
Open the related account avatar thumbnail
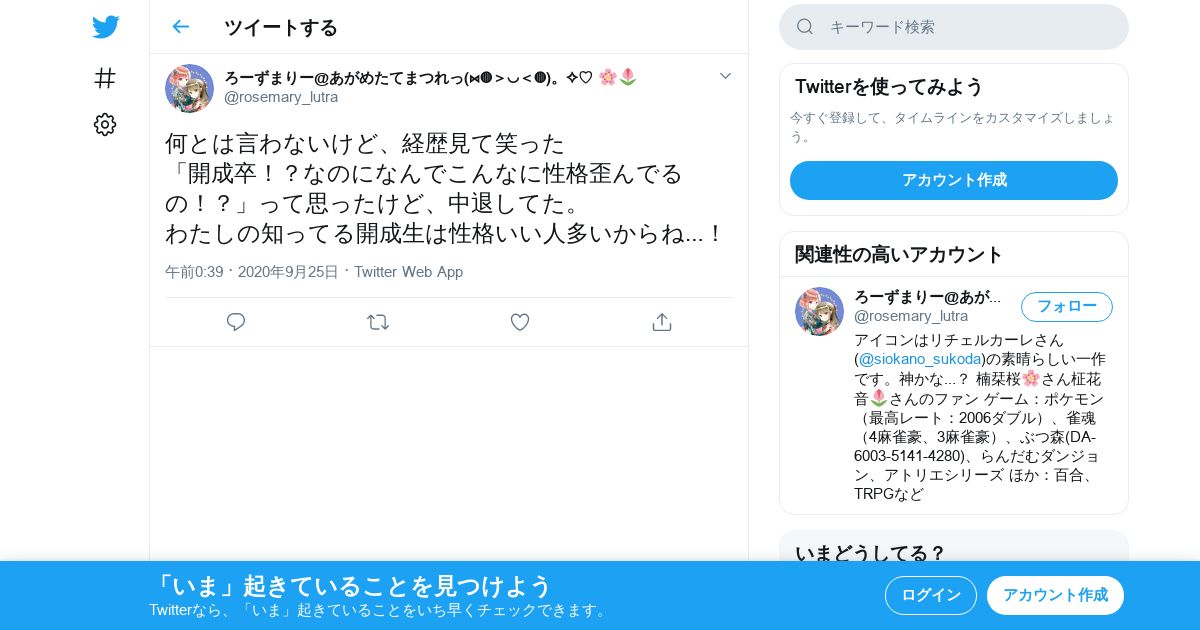819,311
